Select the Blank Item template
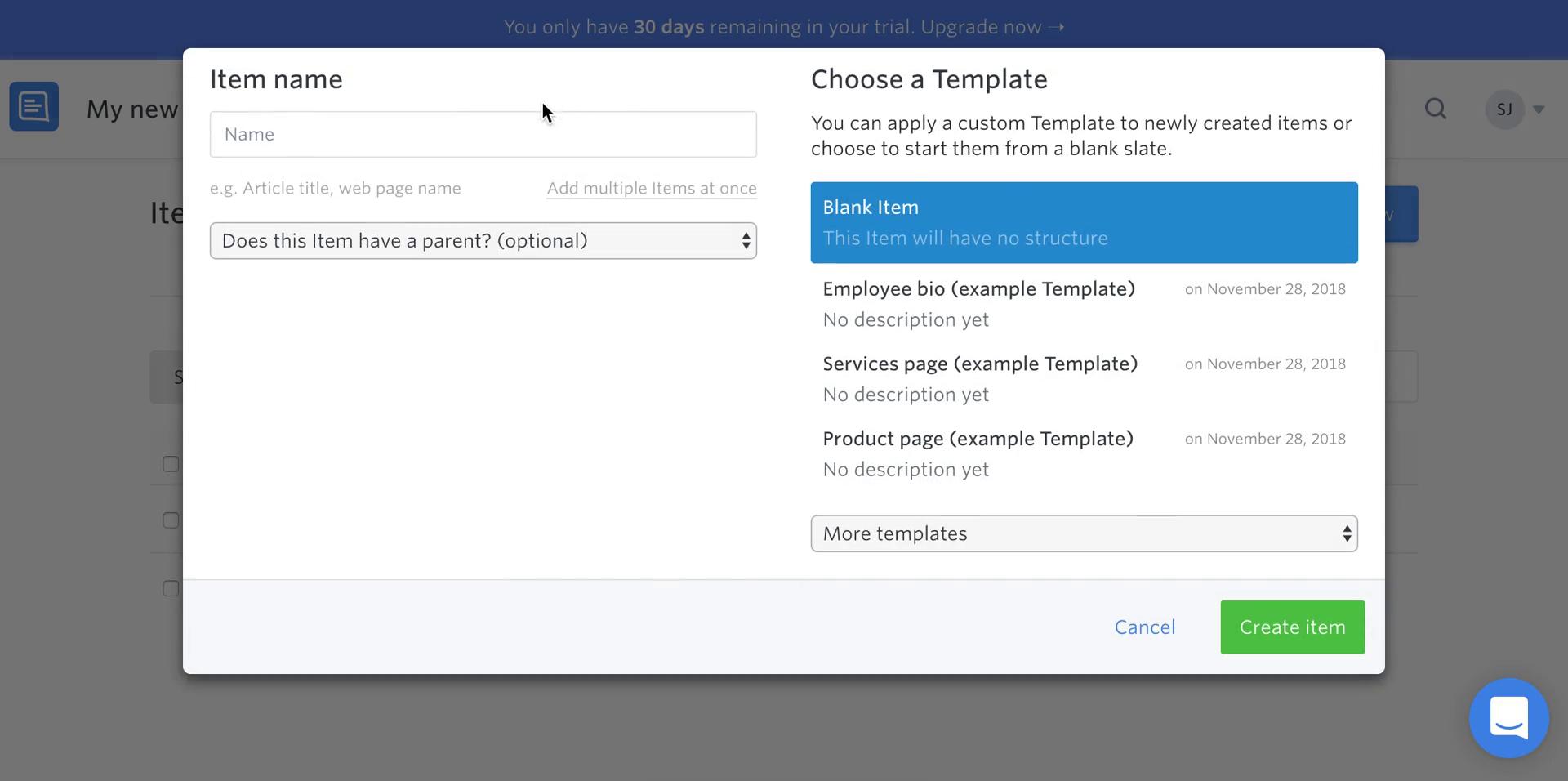The image size is (1568, 781). [1084, 222]
